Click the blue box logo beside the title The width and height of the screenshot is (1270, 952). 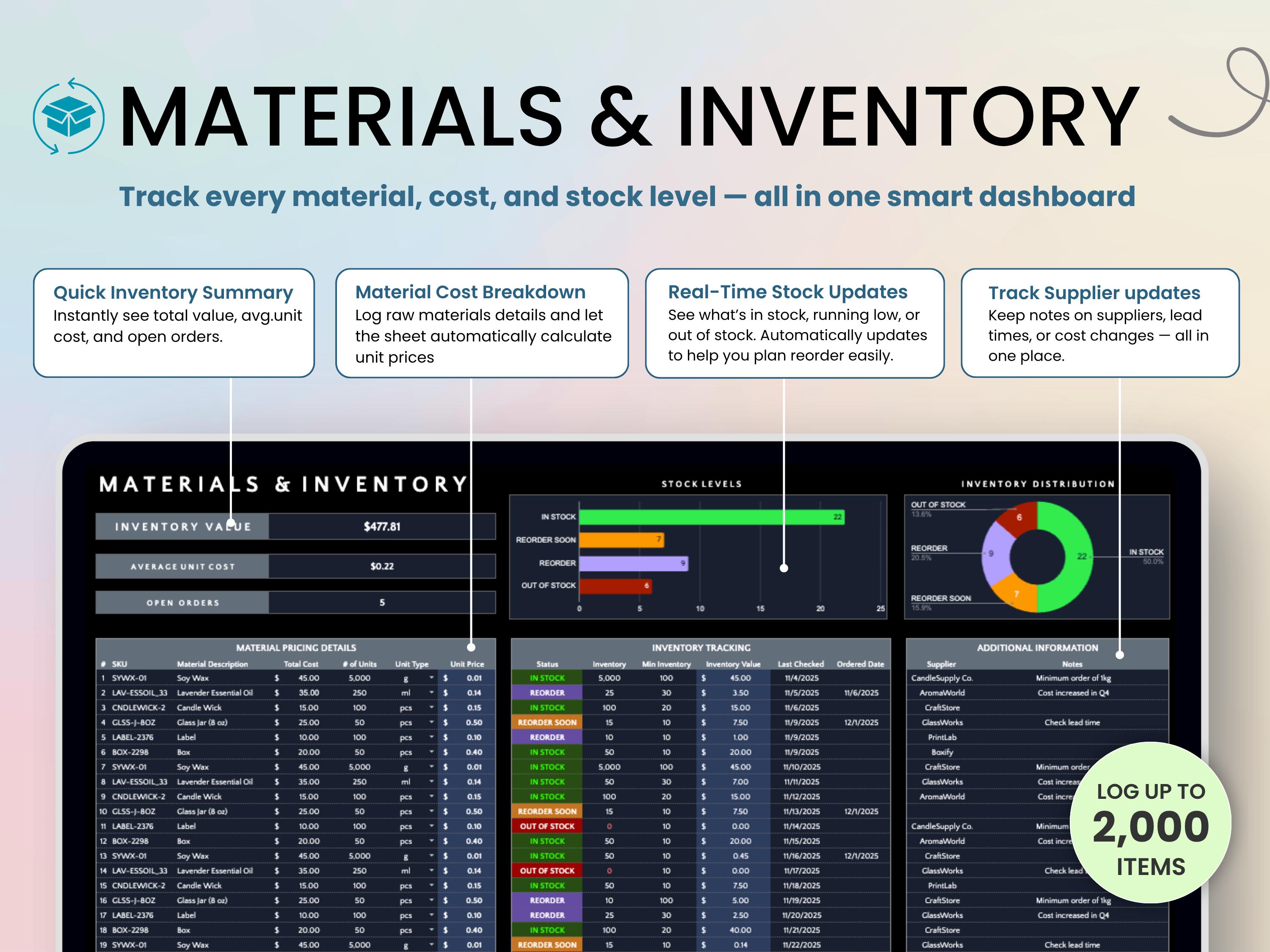point(69,116)
